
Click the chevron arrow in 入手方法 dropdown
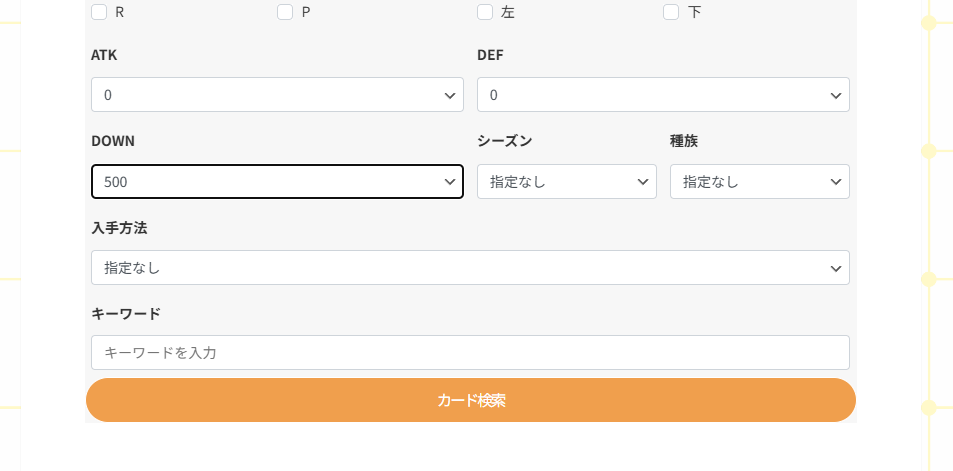click(835, 268)
